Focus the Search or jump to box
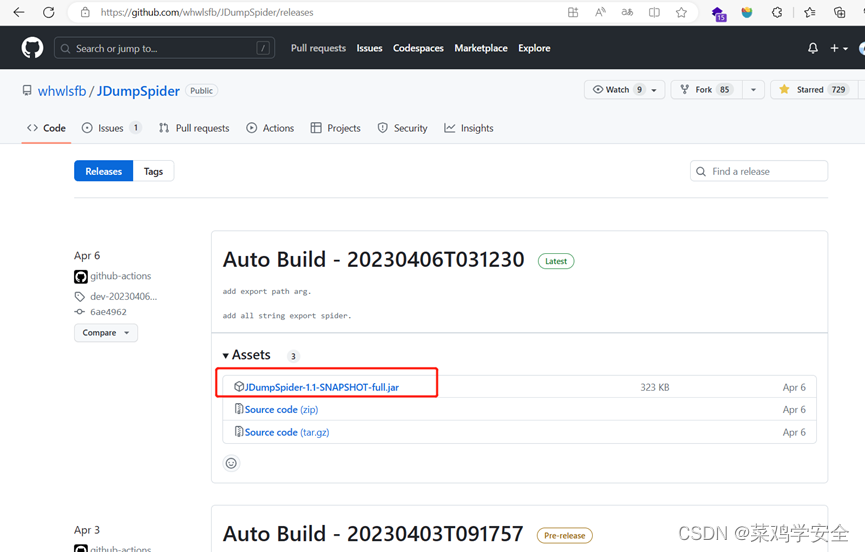865x552 pixels. pos(164,49)
